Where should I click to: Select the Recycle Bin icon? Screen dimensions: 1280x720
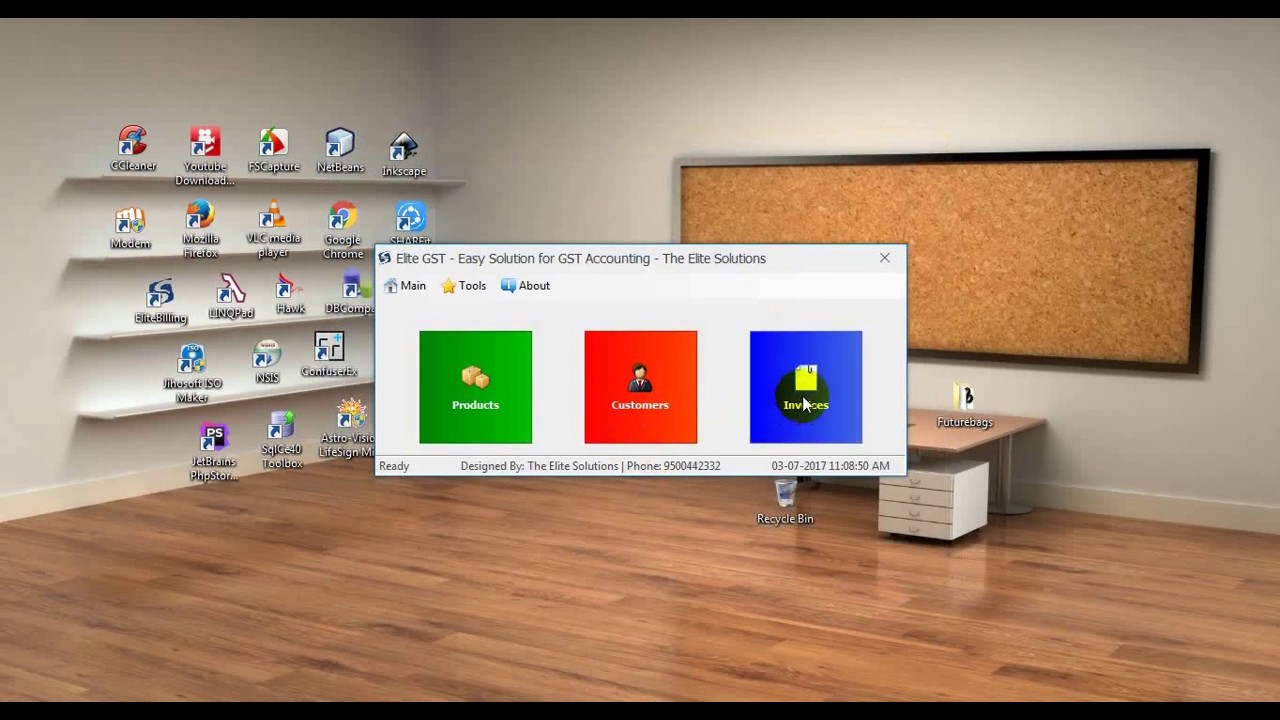(785, 502)
